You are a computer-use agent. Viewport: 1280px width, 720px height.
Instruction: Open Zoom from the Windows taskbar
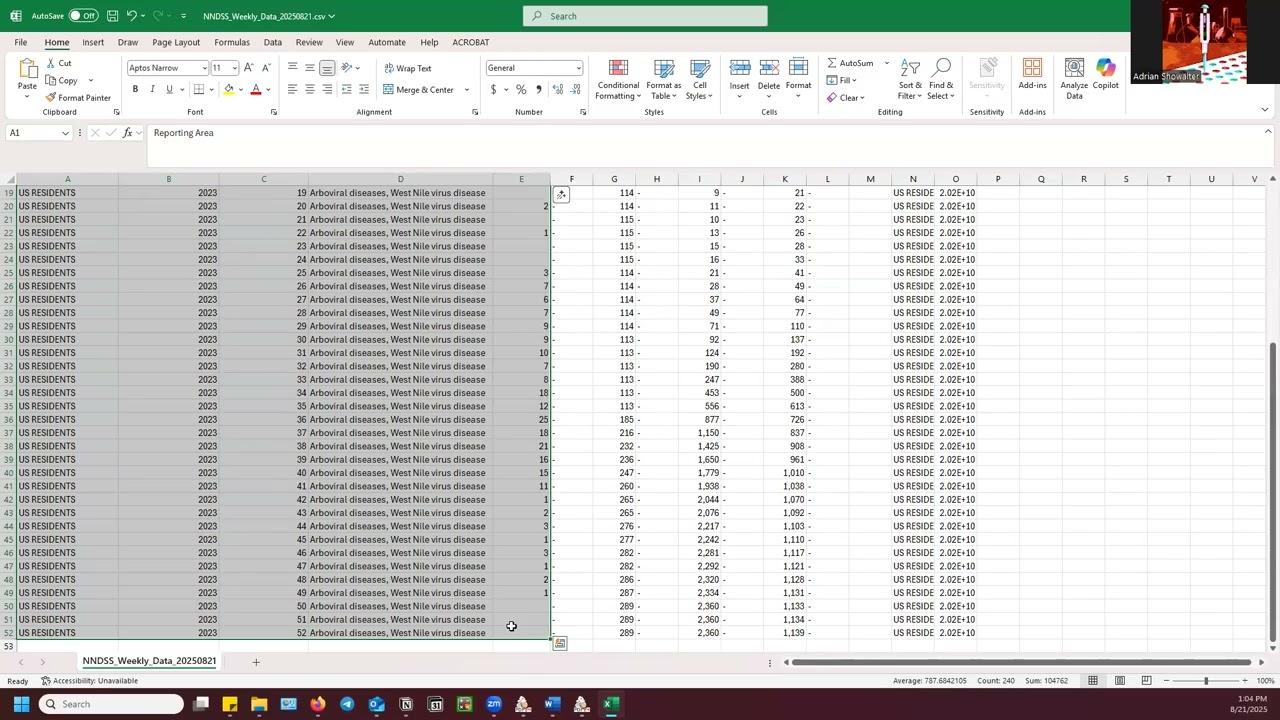point(494,704)
